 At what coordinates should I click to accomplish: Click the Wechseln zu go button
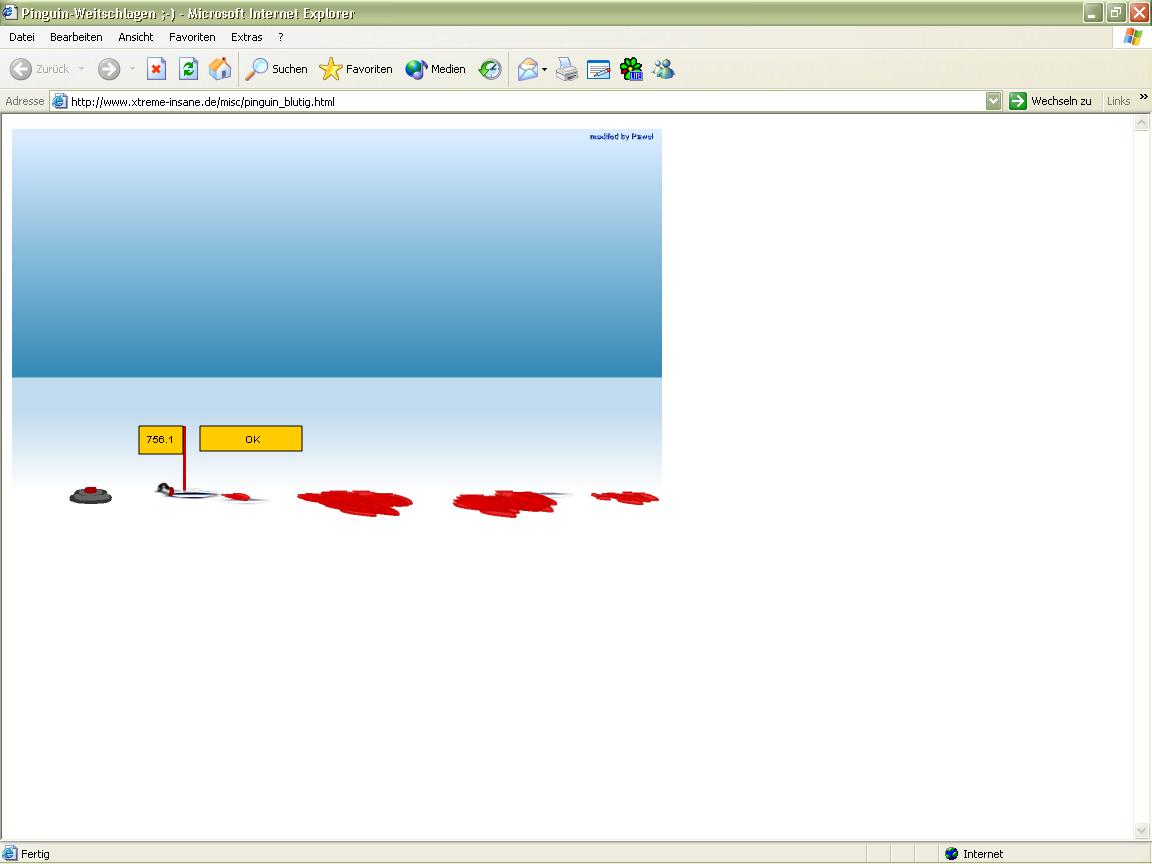point(1050,101)
